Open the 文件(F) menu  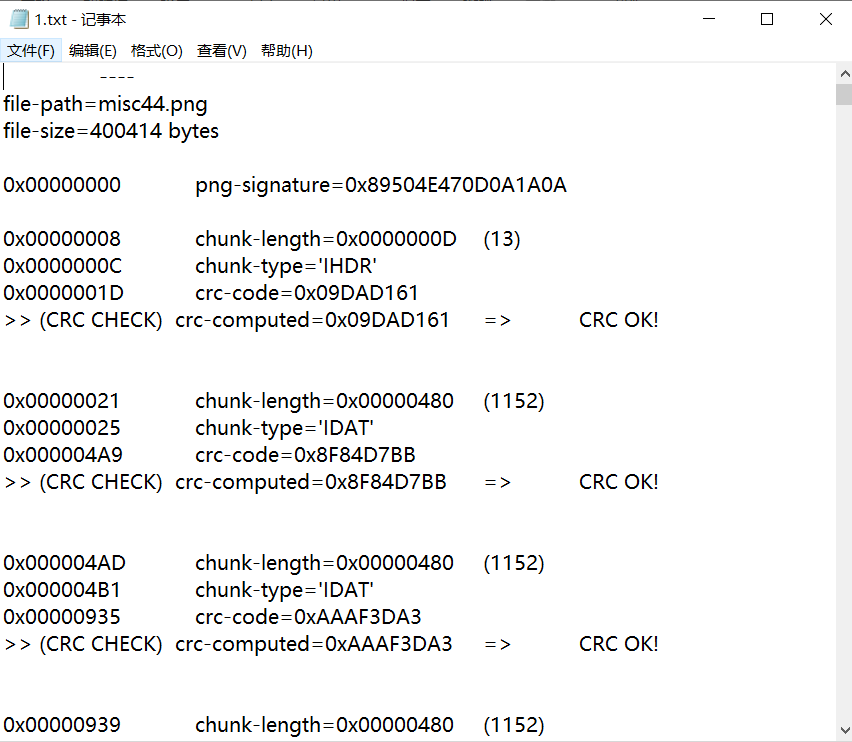click(x=31, y=50)
